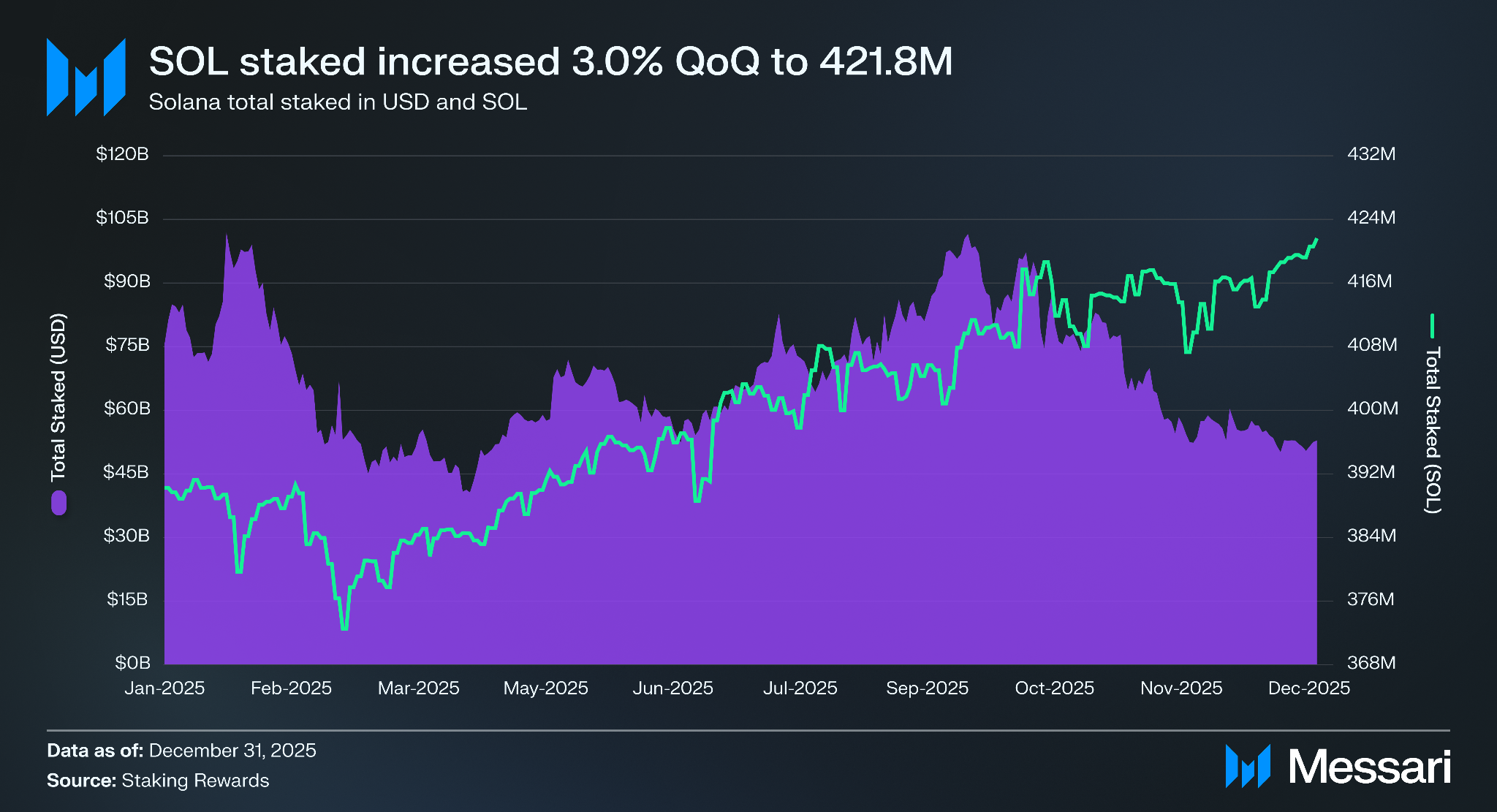Click the 432M right axis label
1497x812 pixels.
click(x=1371, y=154)
